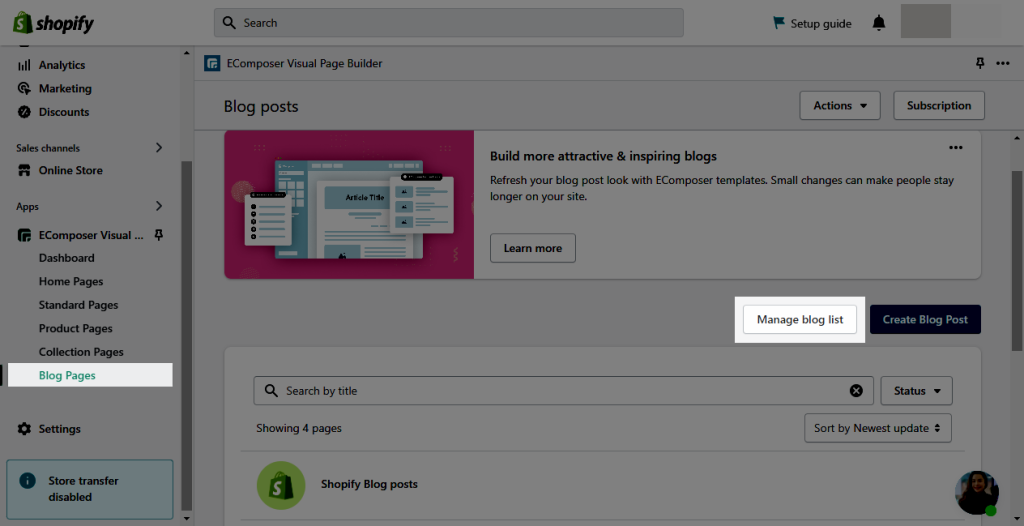Click the banner blog illustration
Viewport: 1024px width, 526px height.
349,205
